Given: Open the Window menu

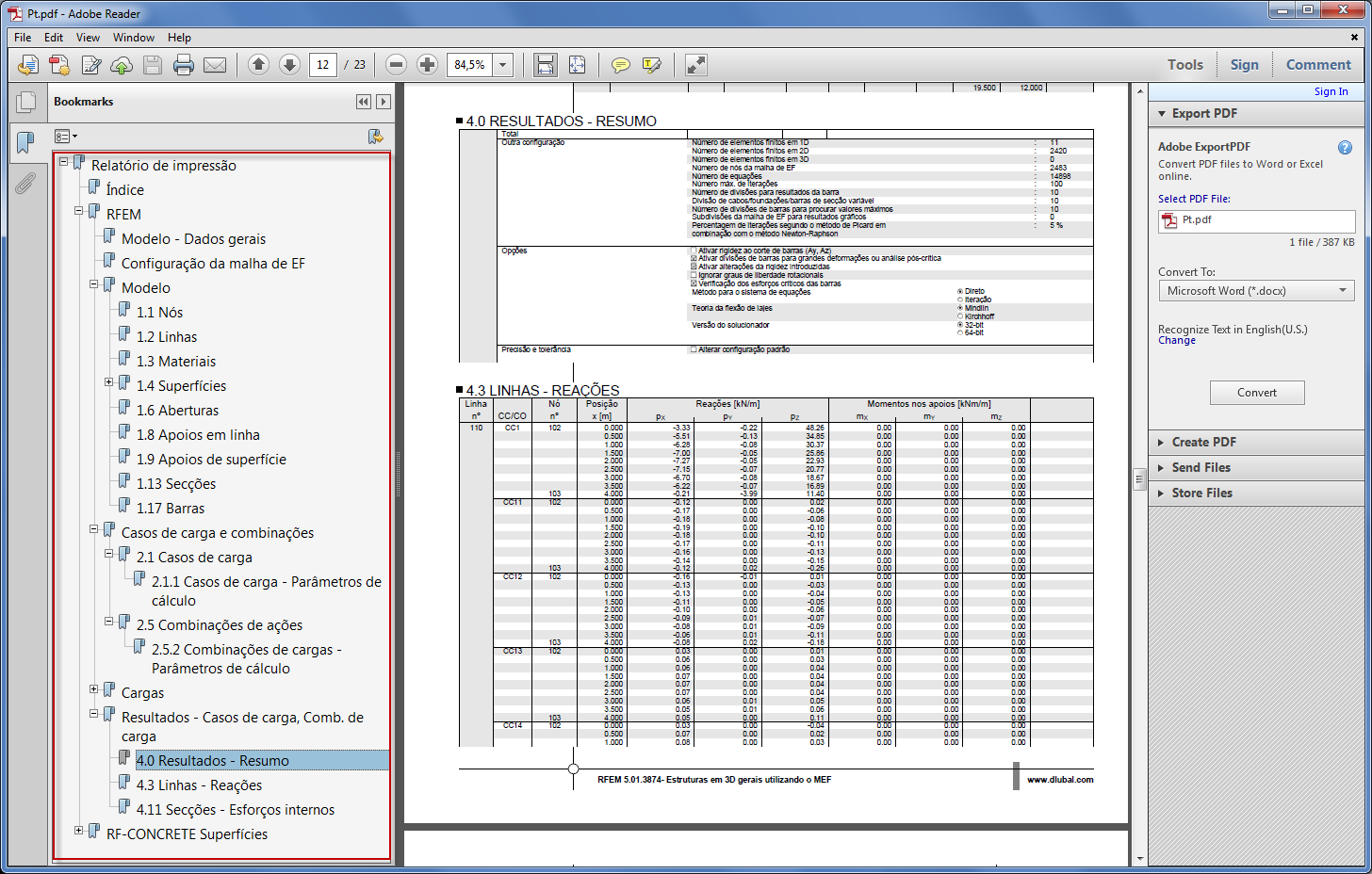Looking at the screenshot, I should coord(134,38).
